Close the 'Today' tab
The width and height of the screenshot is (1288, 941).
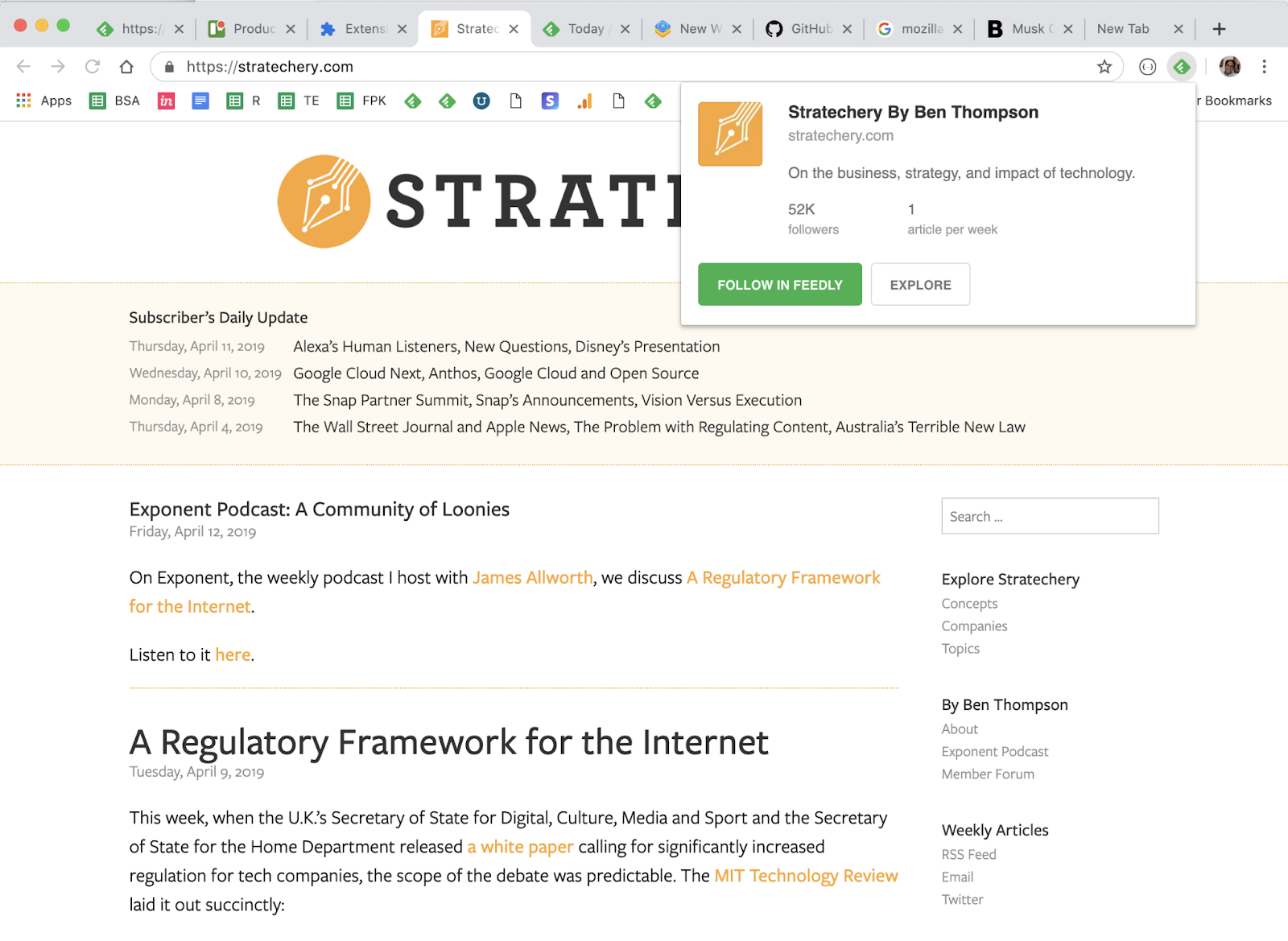click(625, 29)
